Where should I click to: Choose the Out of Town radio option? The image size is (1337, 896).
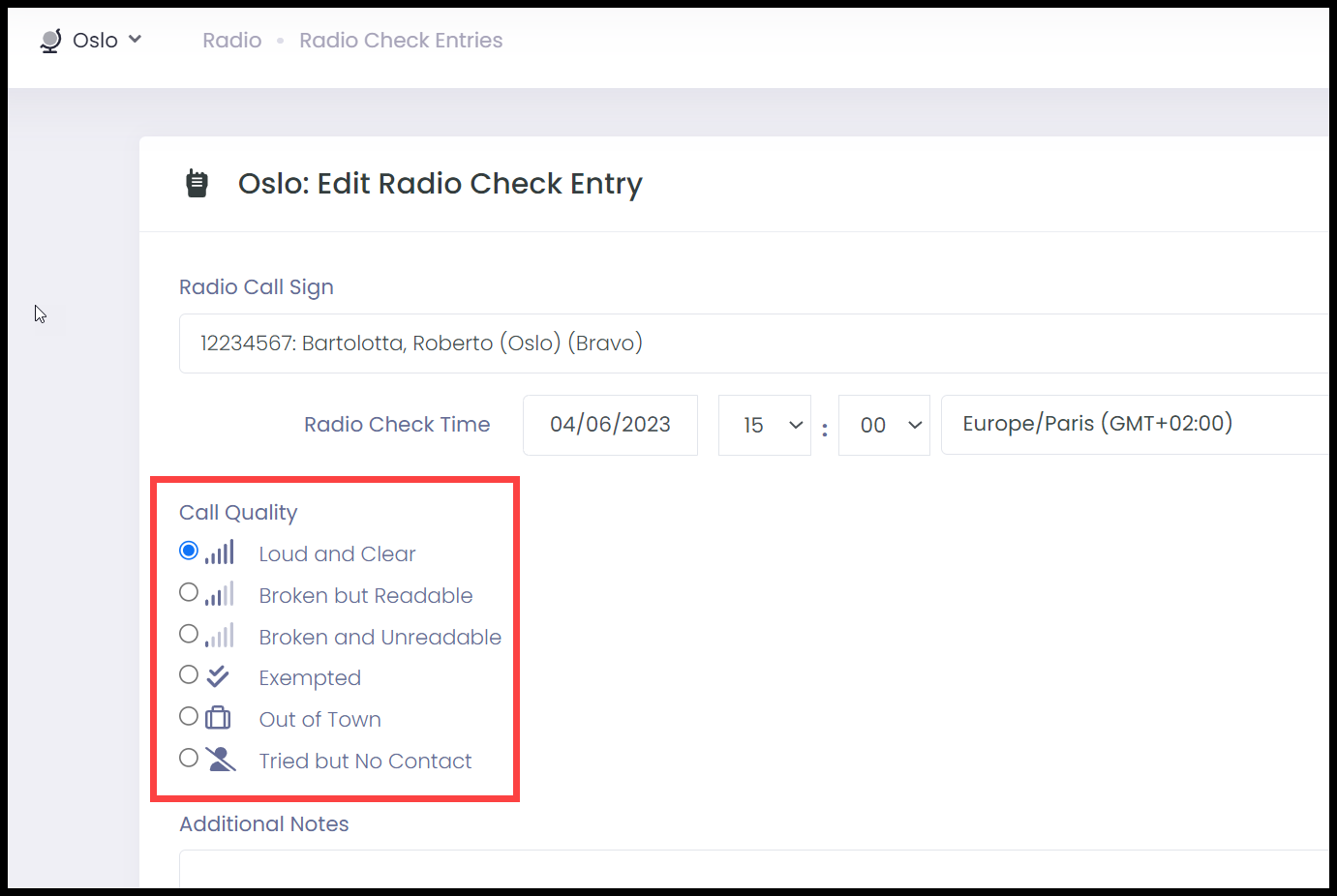click(189, 716)
